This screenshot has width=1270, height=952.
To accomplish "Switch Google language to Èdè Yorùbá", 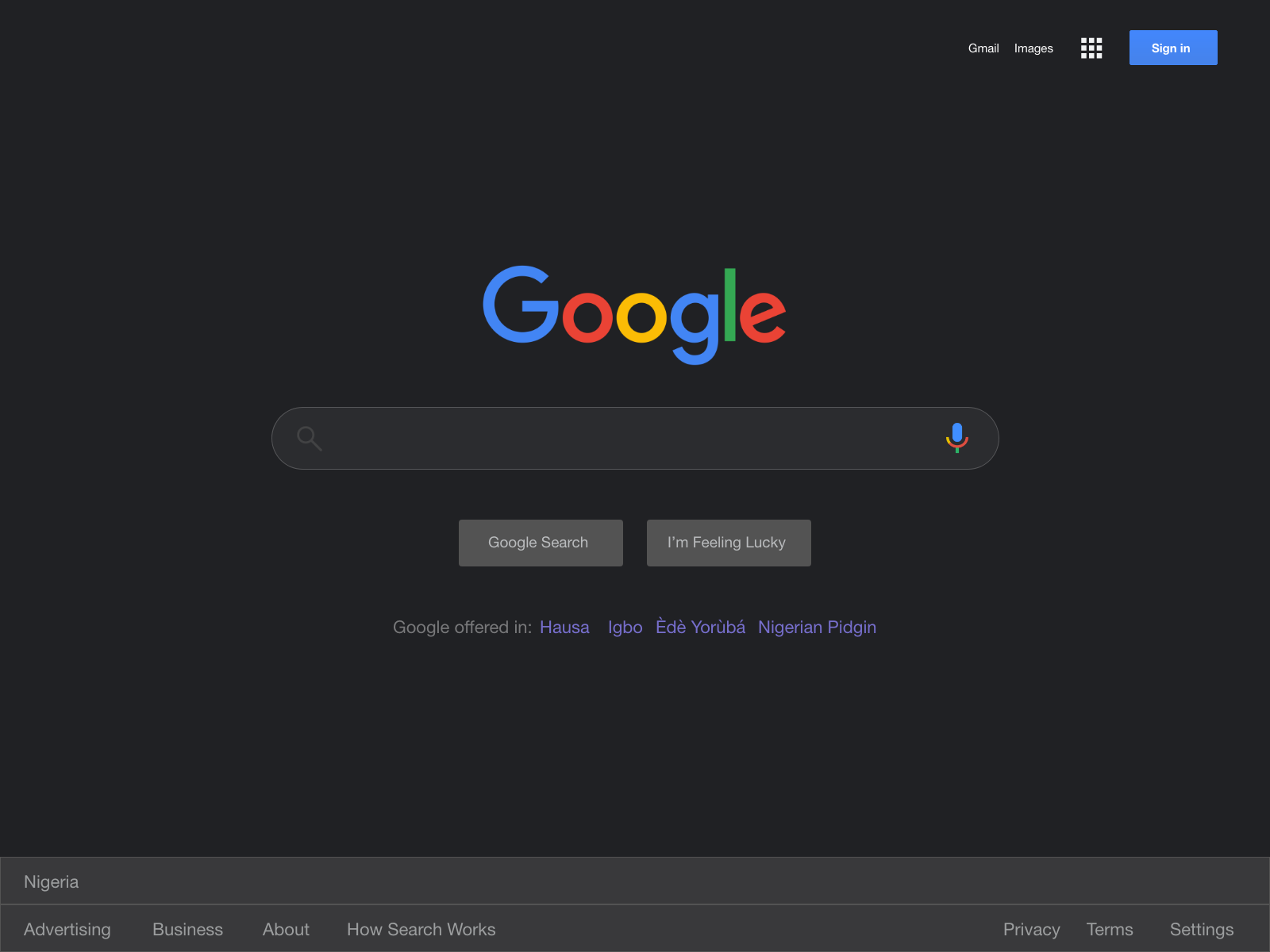I will pyautogui.click(x=700, y=627).
